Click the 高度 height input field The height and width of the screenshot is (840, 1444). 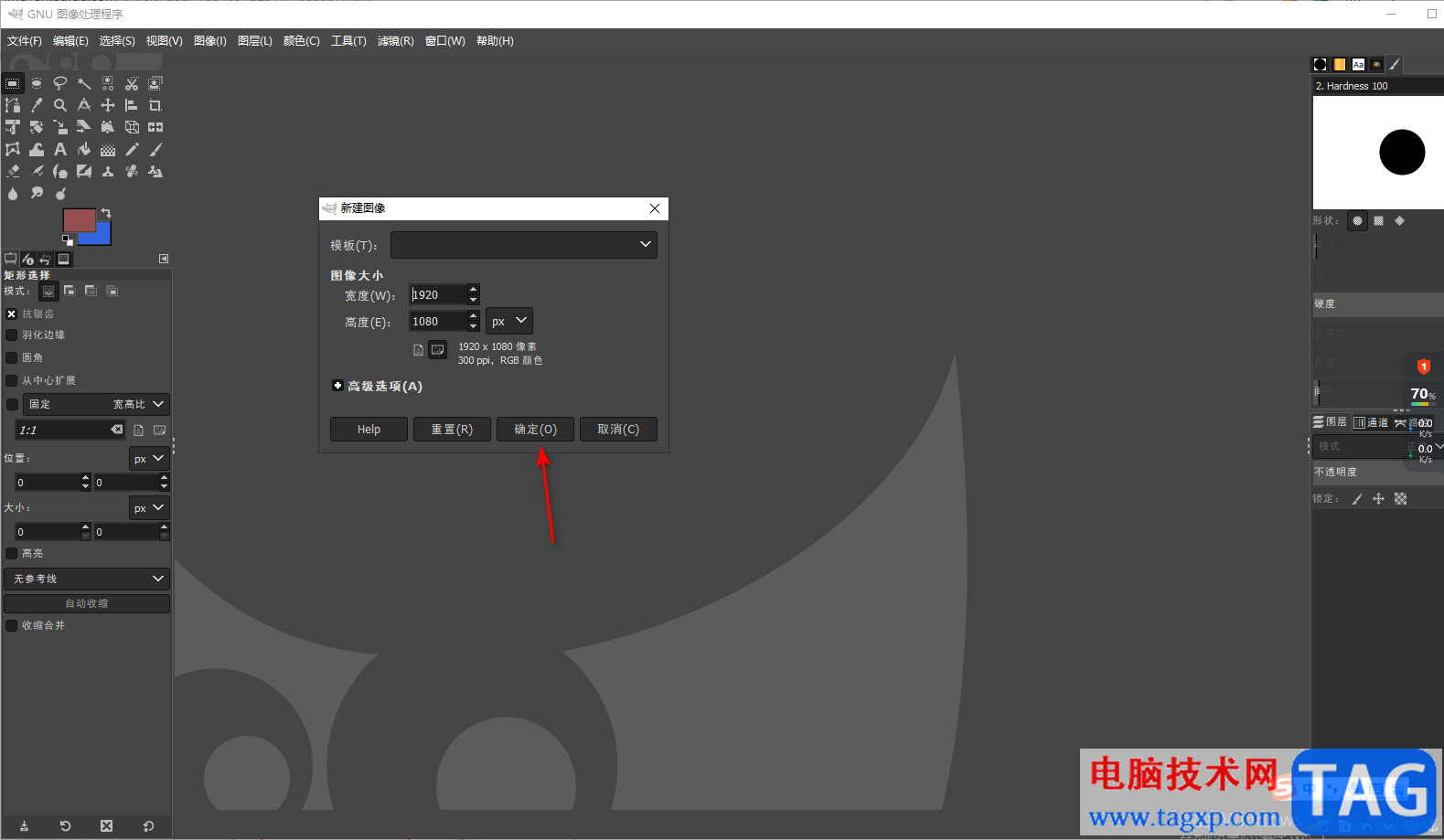click(x=438, y=321)
